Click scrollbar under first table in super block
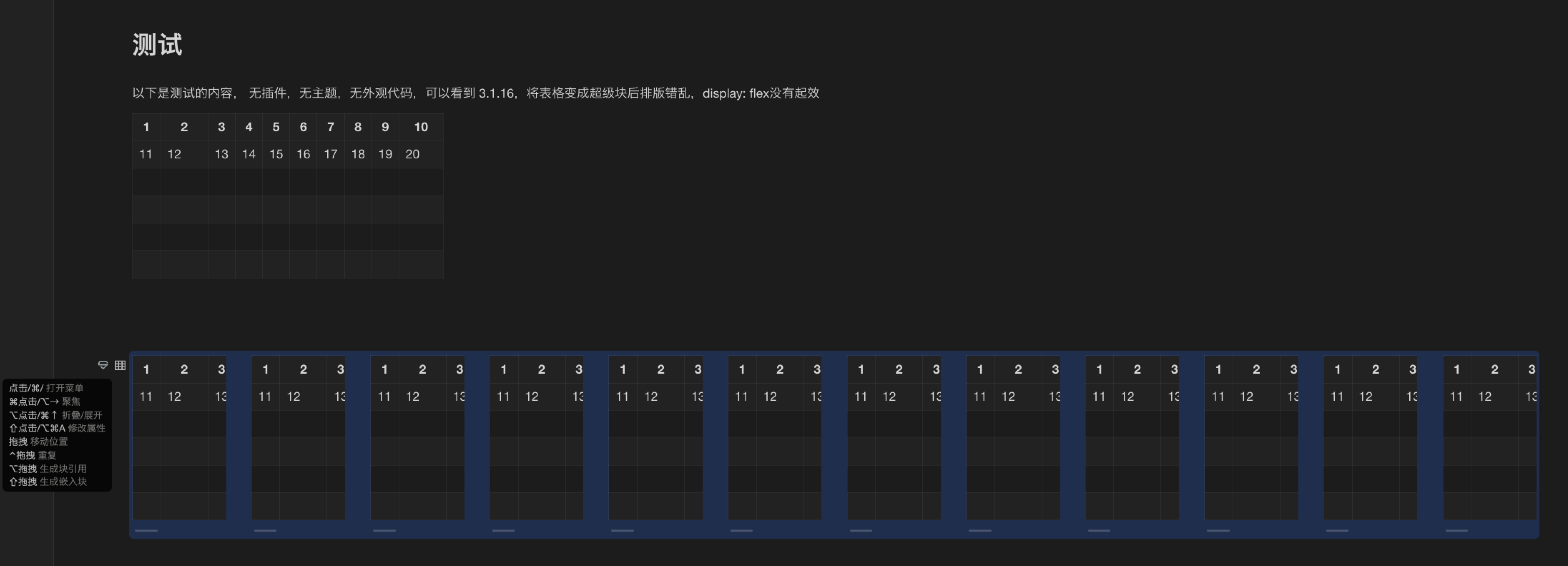The width and height of the screenshot is (1568, 566). click(x=146, y=530)
